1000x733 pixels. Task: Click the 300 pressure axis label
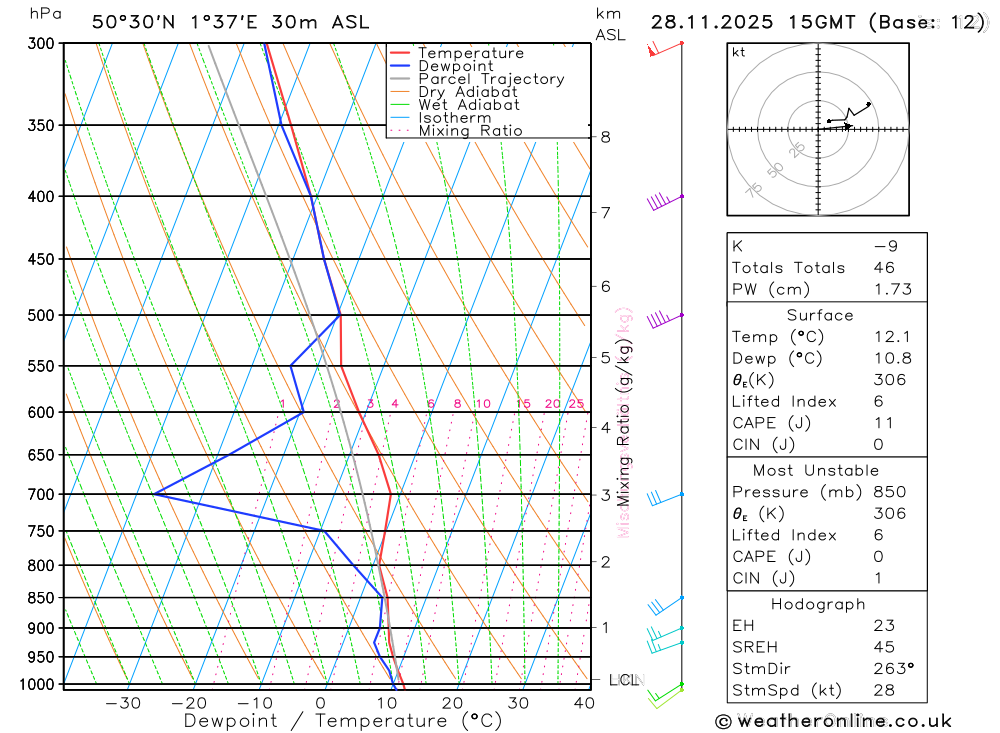click(41, 43)
